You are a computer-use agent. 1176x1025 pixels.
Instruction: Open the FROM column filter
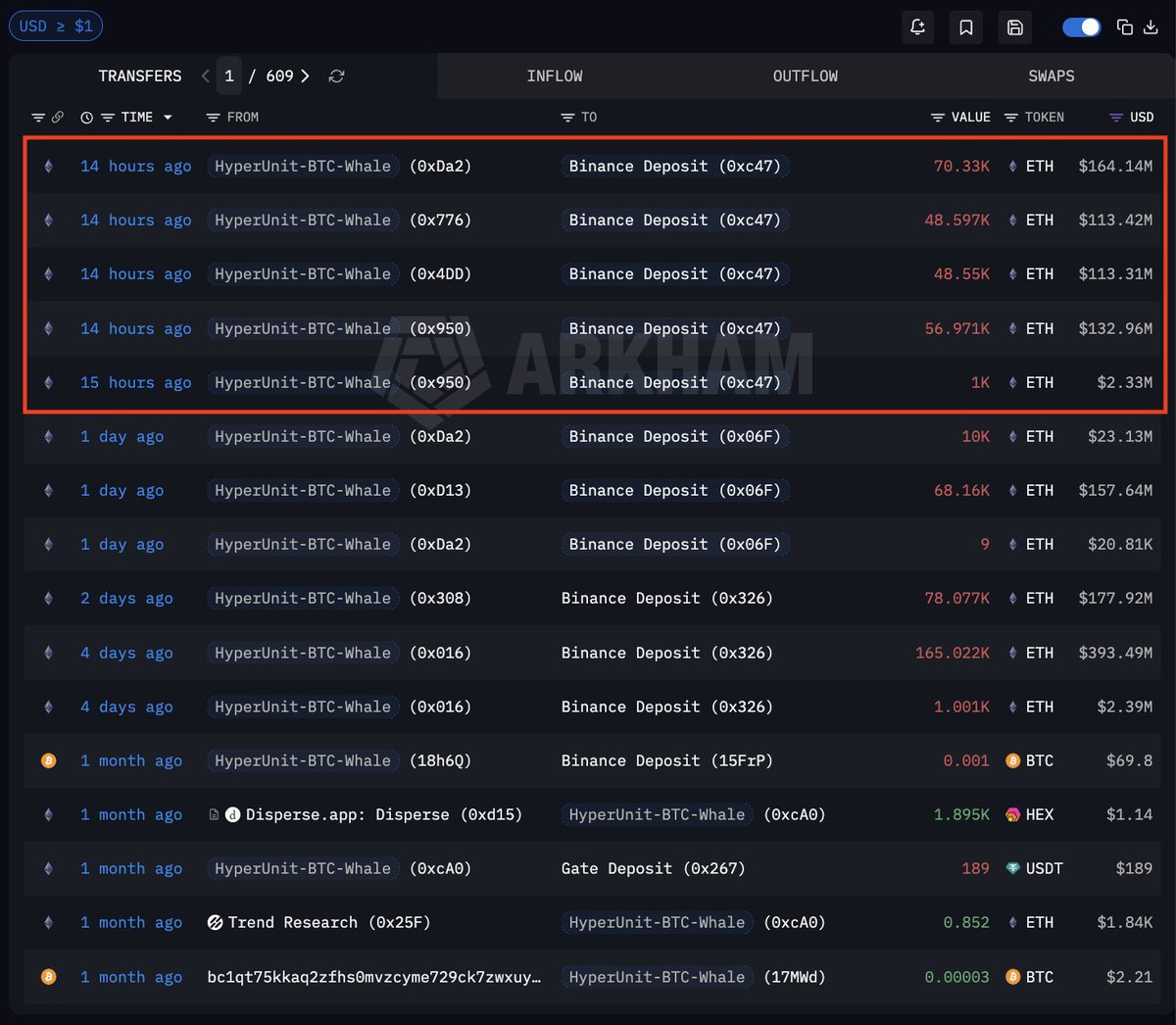click(x=213, y=118)
